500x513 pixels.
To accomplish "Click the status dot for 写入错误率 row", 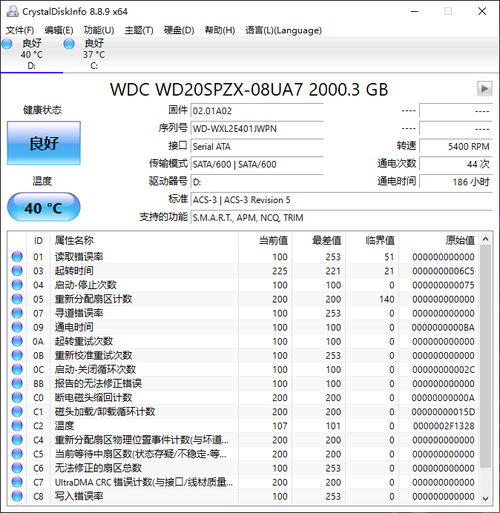I will point(17,496).
